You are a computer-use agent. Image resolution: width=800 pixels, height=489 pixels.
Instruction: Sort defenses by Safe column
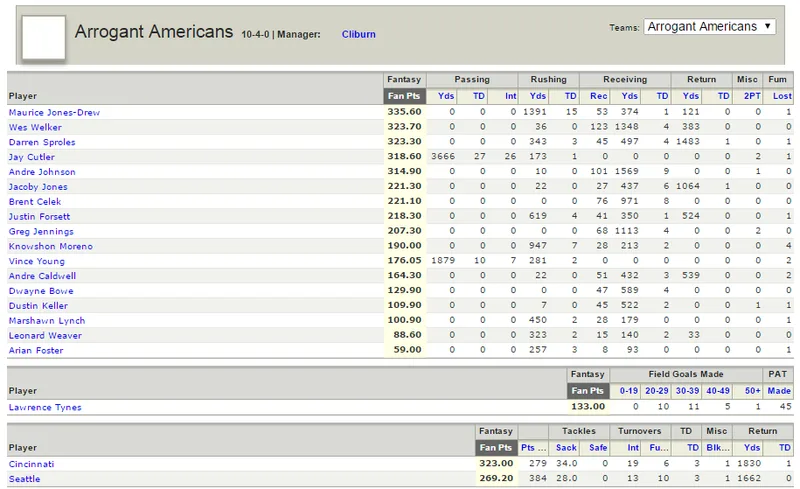(598, 448)
